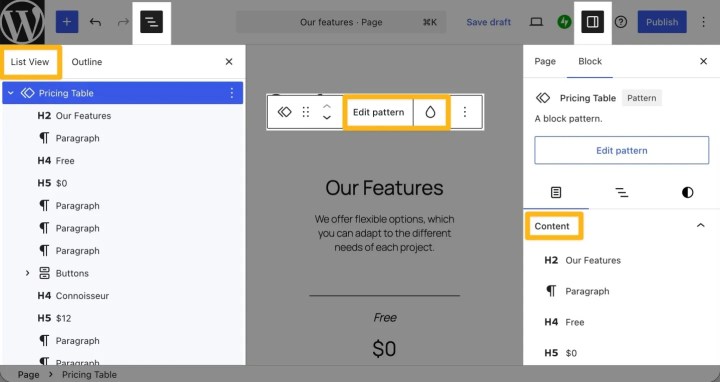Close the settings sidebar
Viewport: 720px width, 382px height.
(703, 61)
